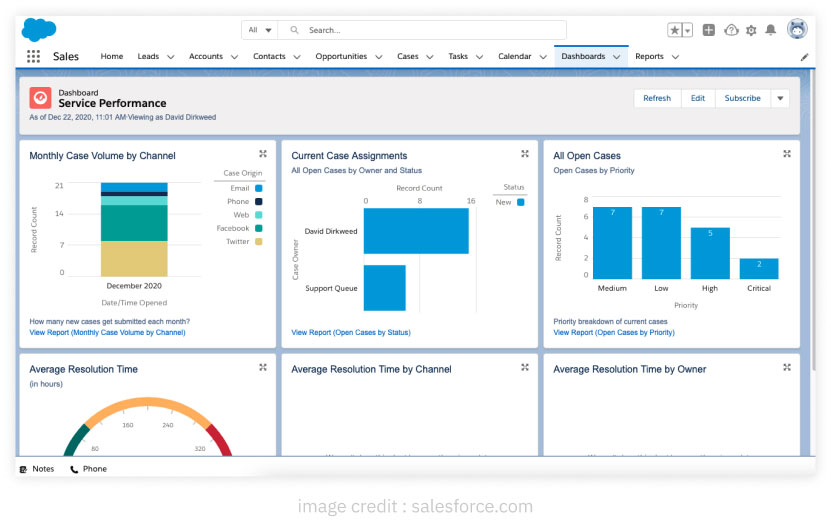Click the Twitter legend color swatch
Screen dimensions: 831x520
[x=259, y=242]
